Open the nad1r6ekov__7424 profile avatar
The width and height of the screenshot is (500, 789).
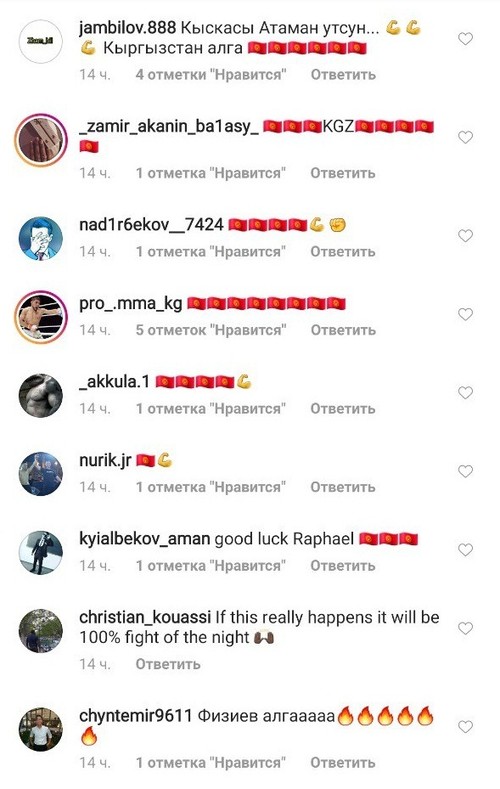[x=40, y=239]
